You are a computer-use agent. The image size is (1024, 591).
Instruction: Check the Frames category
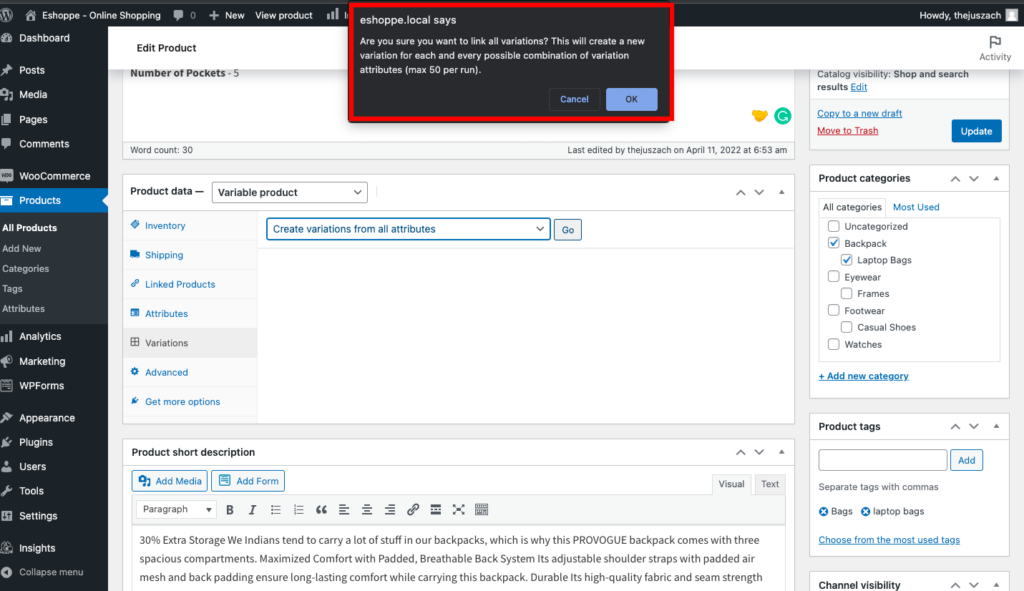pos(846,294)
